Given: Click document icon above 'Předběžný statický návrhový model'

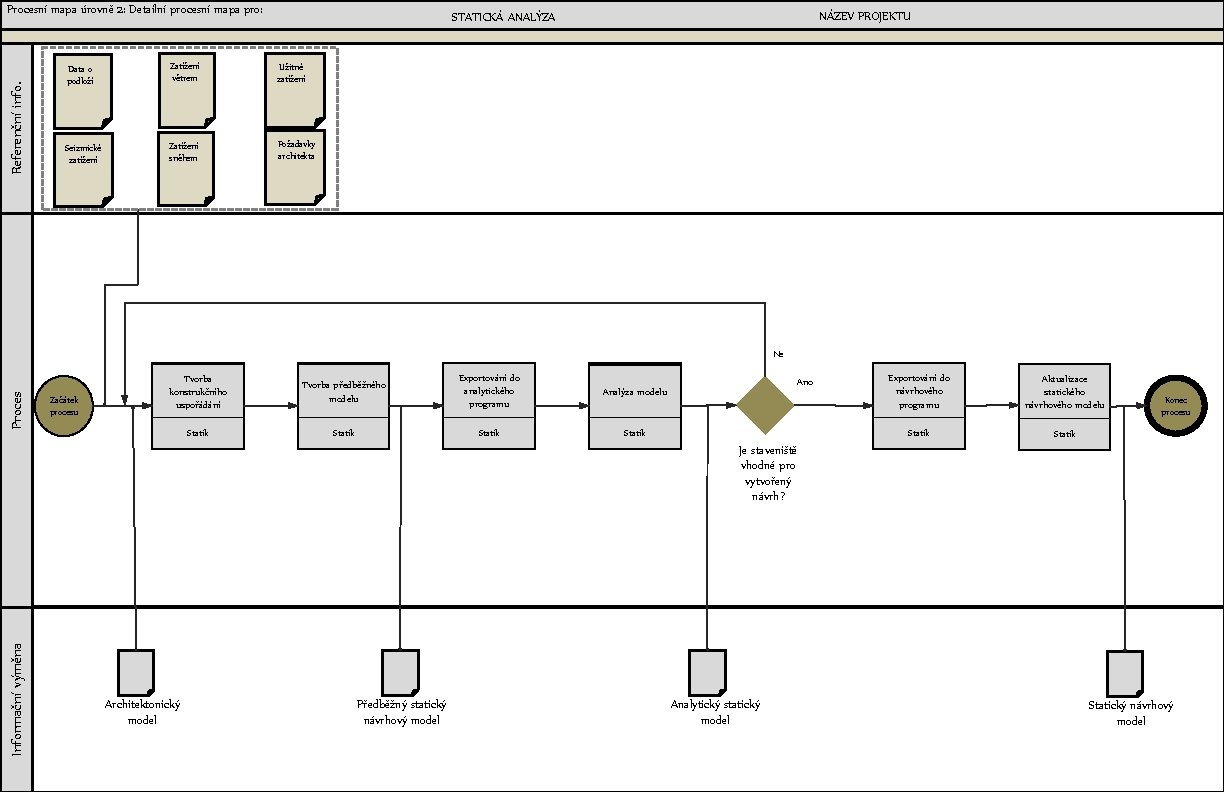Looking at the screenshot, I should 400,672.
